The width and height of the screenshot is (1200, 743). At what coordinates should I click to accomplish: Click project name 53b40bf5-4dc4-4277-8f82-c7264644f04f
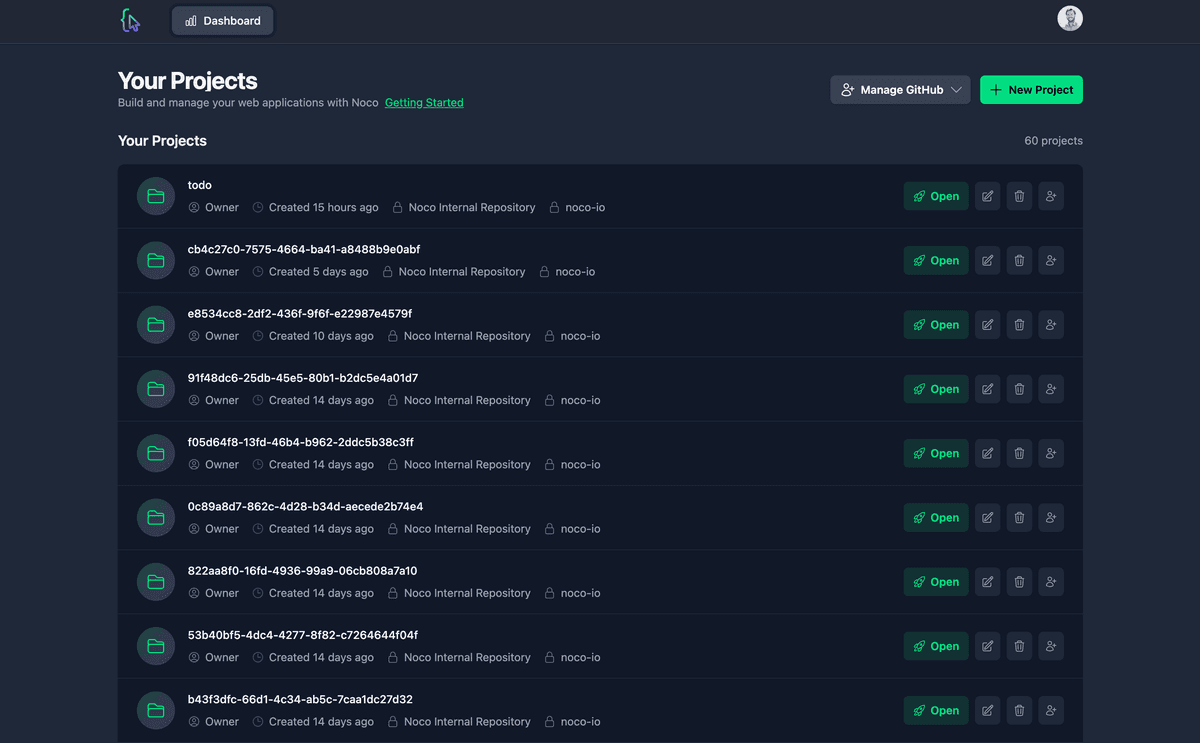[x=303, y=635]
